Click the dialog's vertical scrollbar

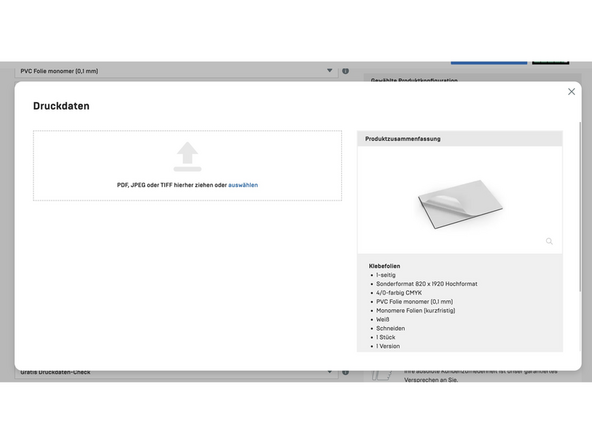click(580, 207)
